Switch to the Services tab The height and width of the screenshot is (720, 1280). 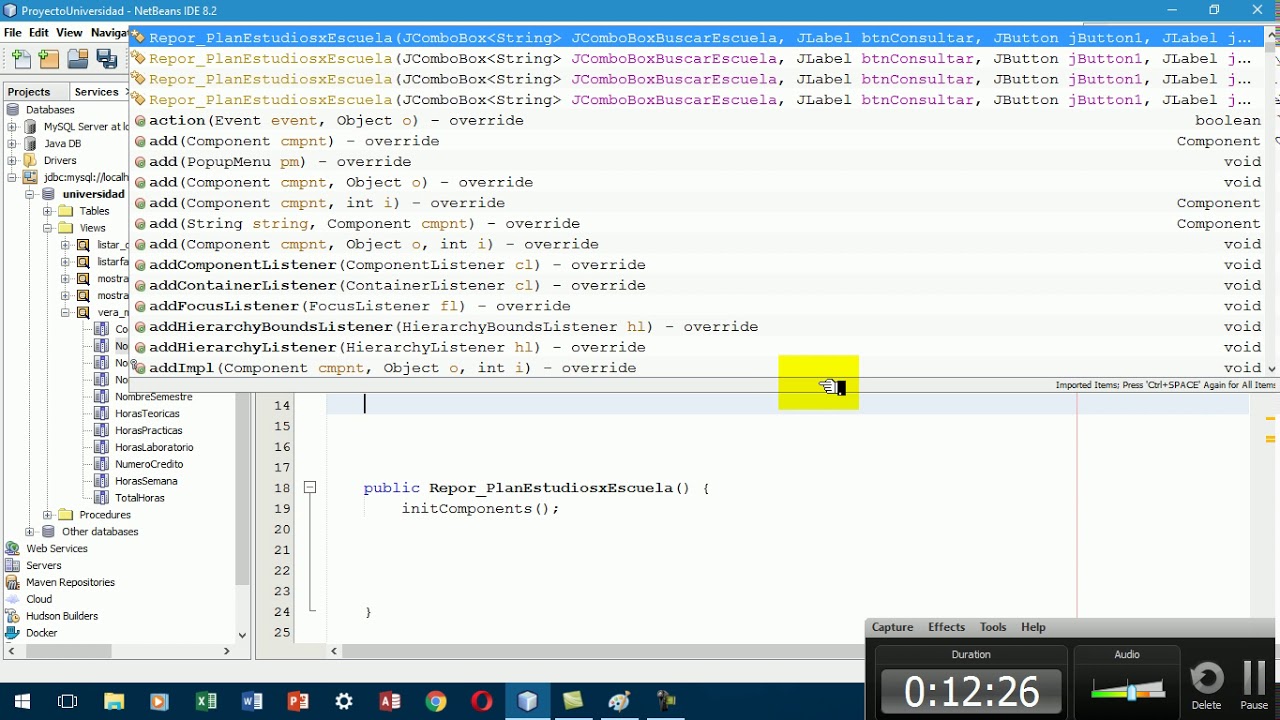(x=97, y=91)
